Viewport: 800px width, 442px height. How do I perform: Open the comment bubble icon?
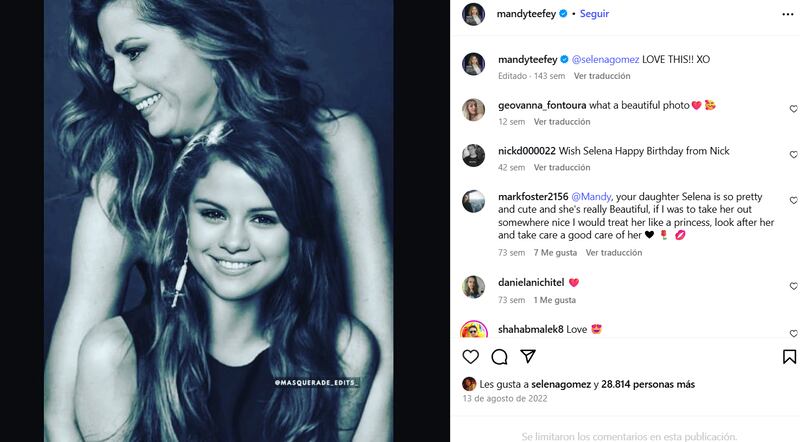coord(499,357)
